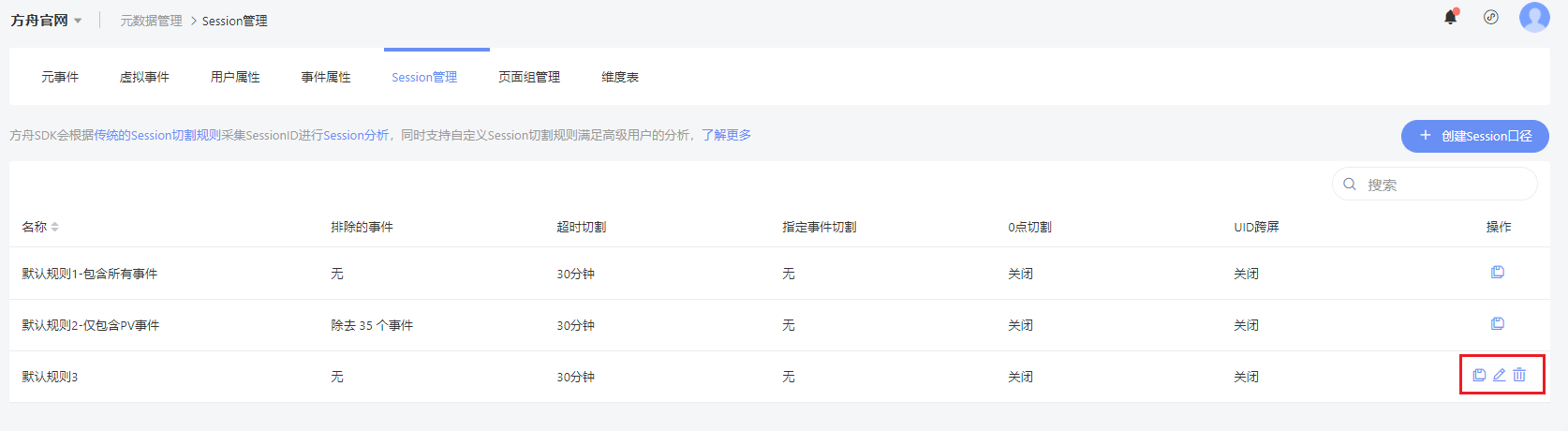
Task: Switch to the 元事件 tab
Action: click(60, 77)
